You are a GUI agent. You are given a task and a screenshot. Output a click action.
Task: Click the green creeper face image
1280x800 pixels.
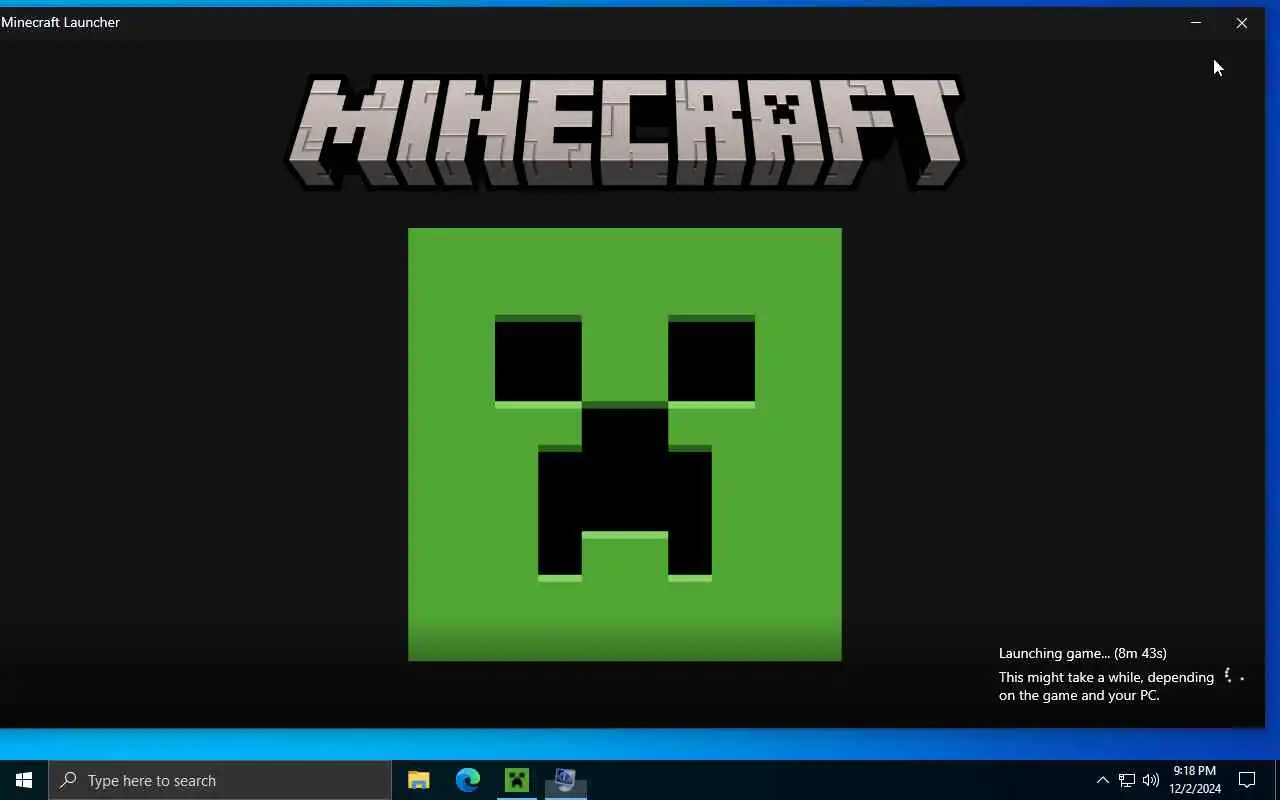[625, 444]
